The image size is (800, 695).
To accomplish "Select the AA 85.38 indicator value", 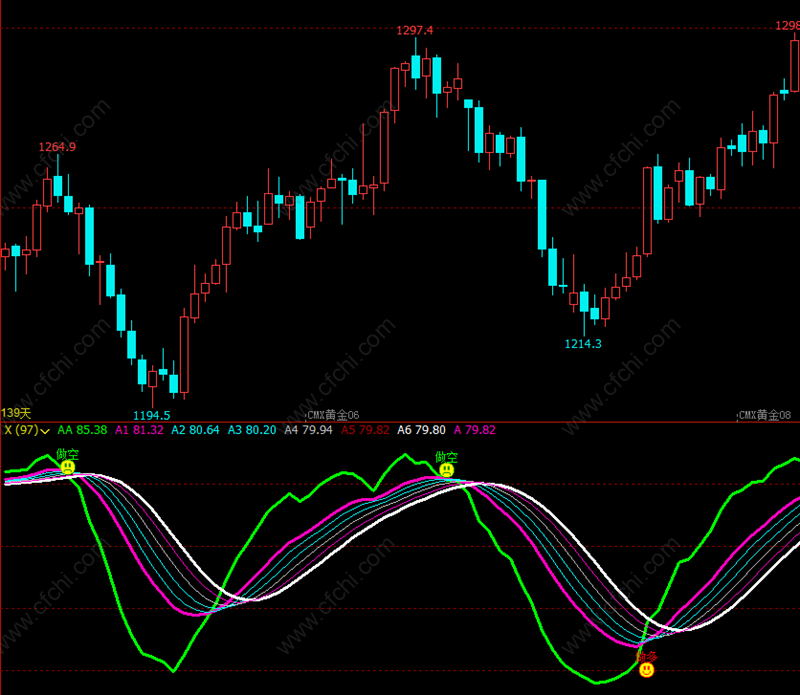I will (82, 430).
